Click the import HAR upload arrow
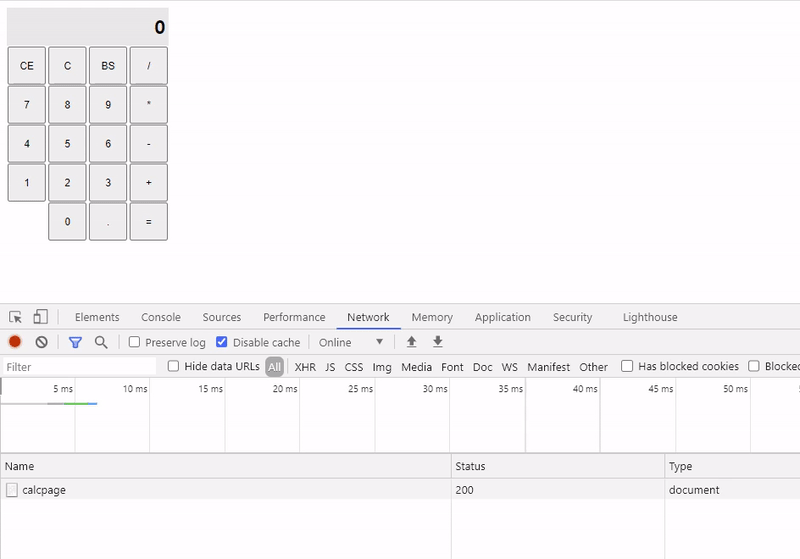The width and height of the screenshot is (800, 559). (411, 342)
